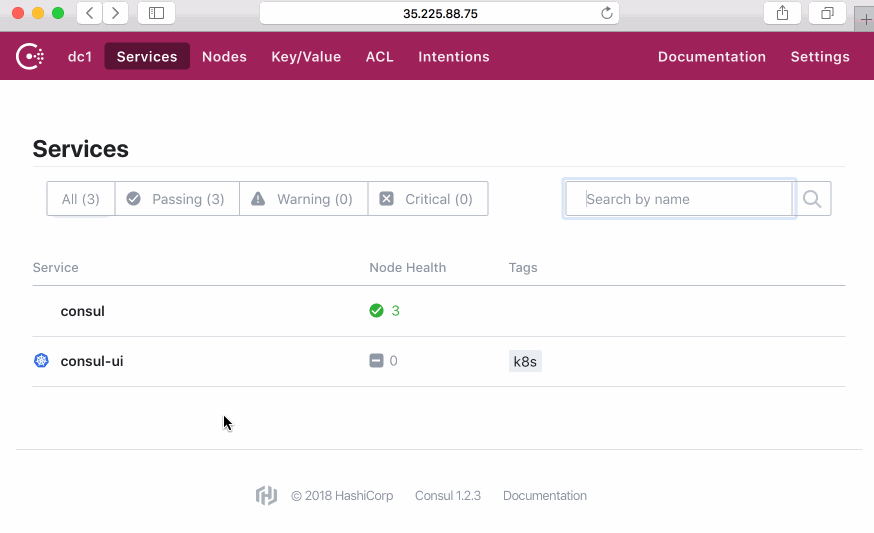The height and width of the screenshot is (533, 874).
Task: Click the node count 0 for consul-ui
Action: click(394, 361)
